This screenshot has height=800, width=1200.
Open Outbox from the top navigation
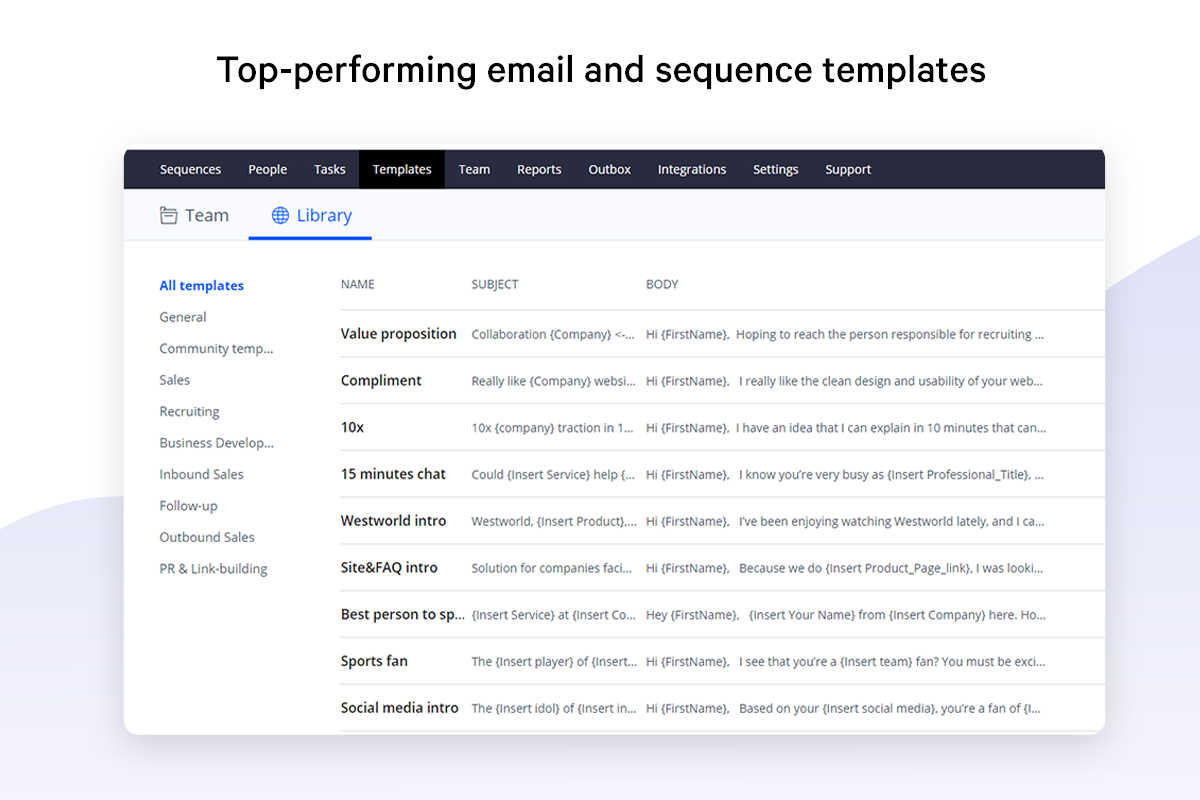tap(609, 170)
